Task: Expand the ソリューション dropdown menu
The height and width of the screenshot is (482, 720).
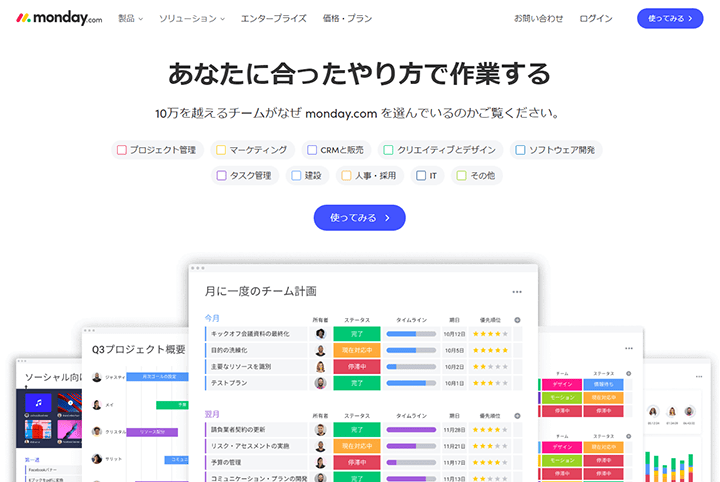Action: click(x=192, y=18)
